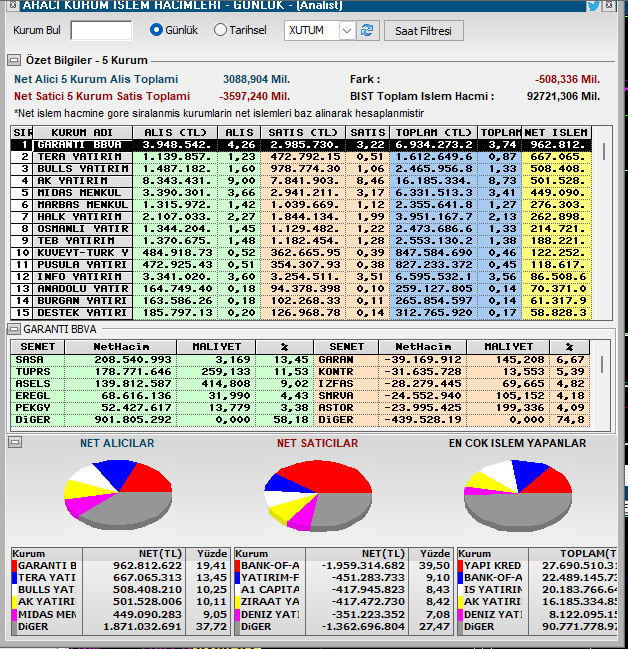This screenshot has height=649, width=628.
Task: Click the ALIS (TL) column header
Action: click(x=177, y=133)
